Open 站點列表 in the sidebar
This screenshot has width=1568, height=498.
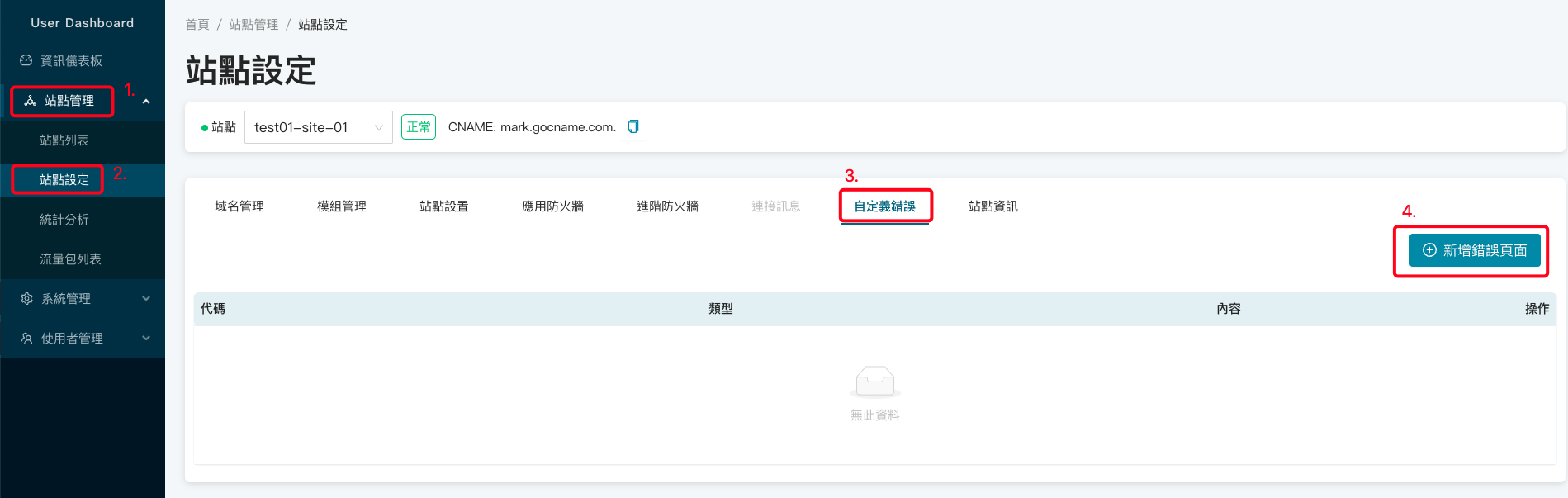point(64,140)
